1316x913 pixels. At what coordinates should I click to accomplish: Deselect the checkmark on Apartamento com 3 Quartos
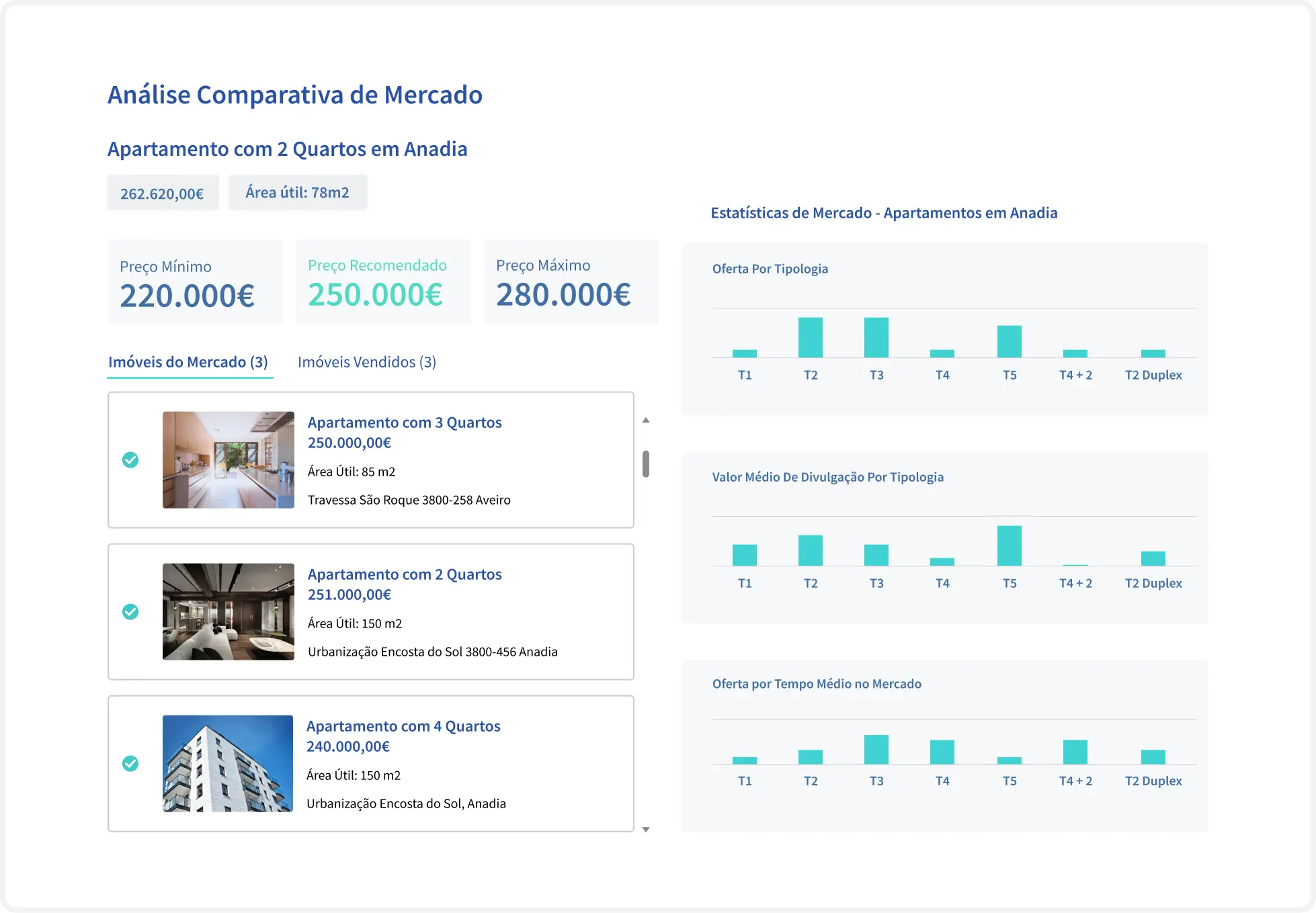click(130, 460)
